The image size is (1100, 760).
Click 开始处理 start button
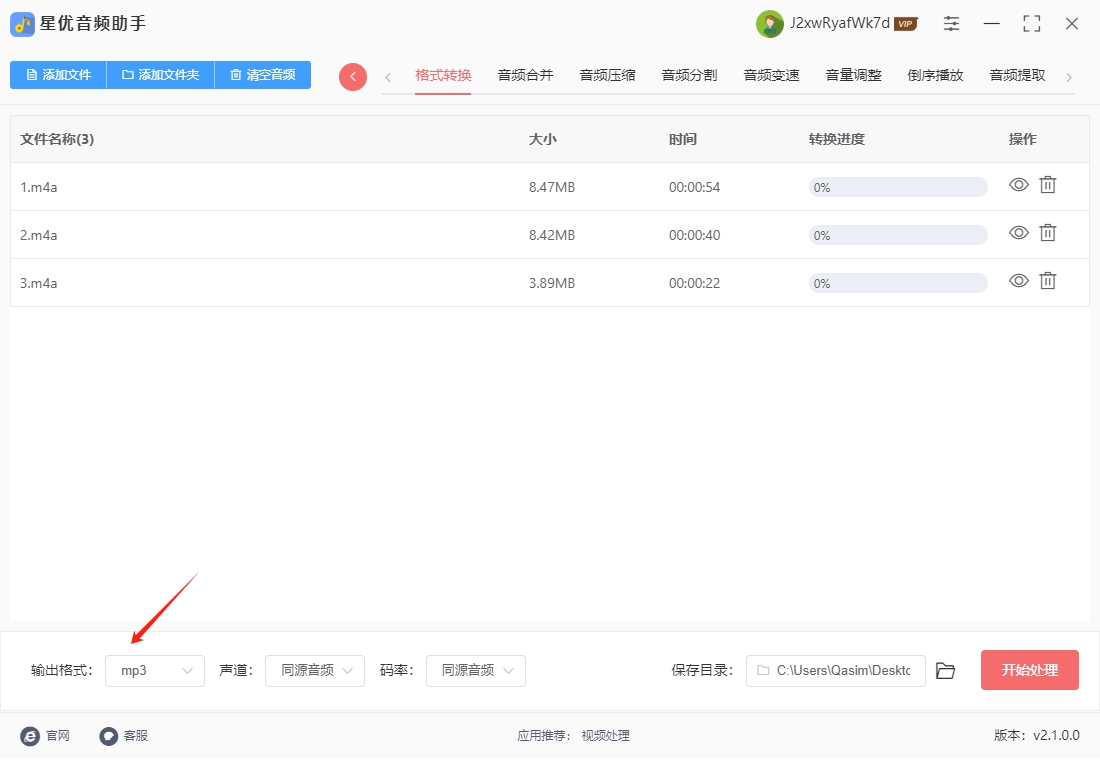tap(1029, 670)
